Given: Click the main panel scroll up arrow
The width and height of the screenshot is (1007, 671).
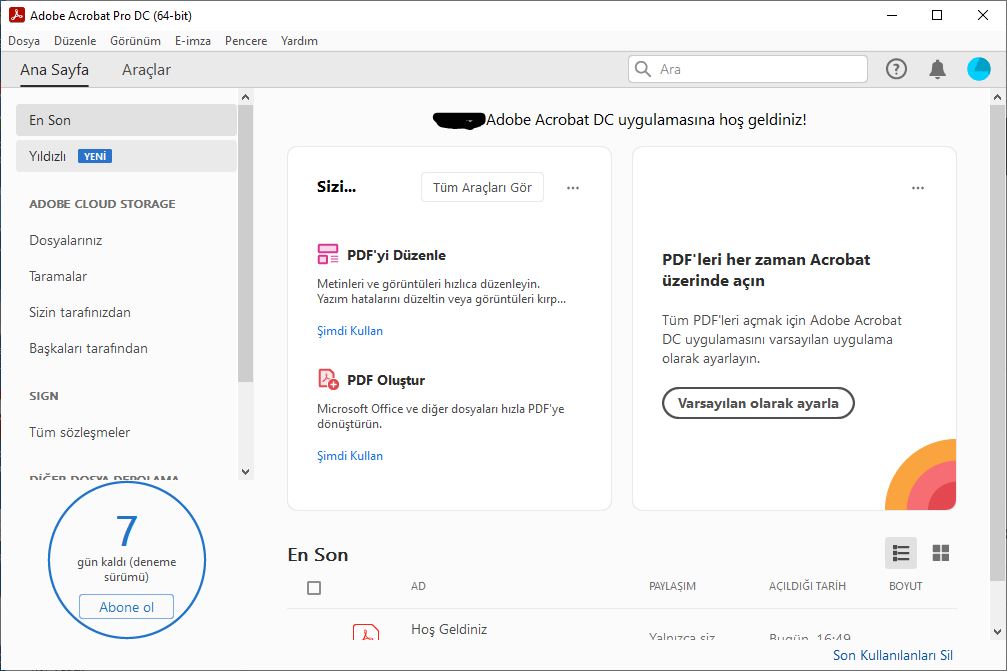Looking at the screenshot, I should [x=997, y=97].
